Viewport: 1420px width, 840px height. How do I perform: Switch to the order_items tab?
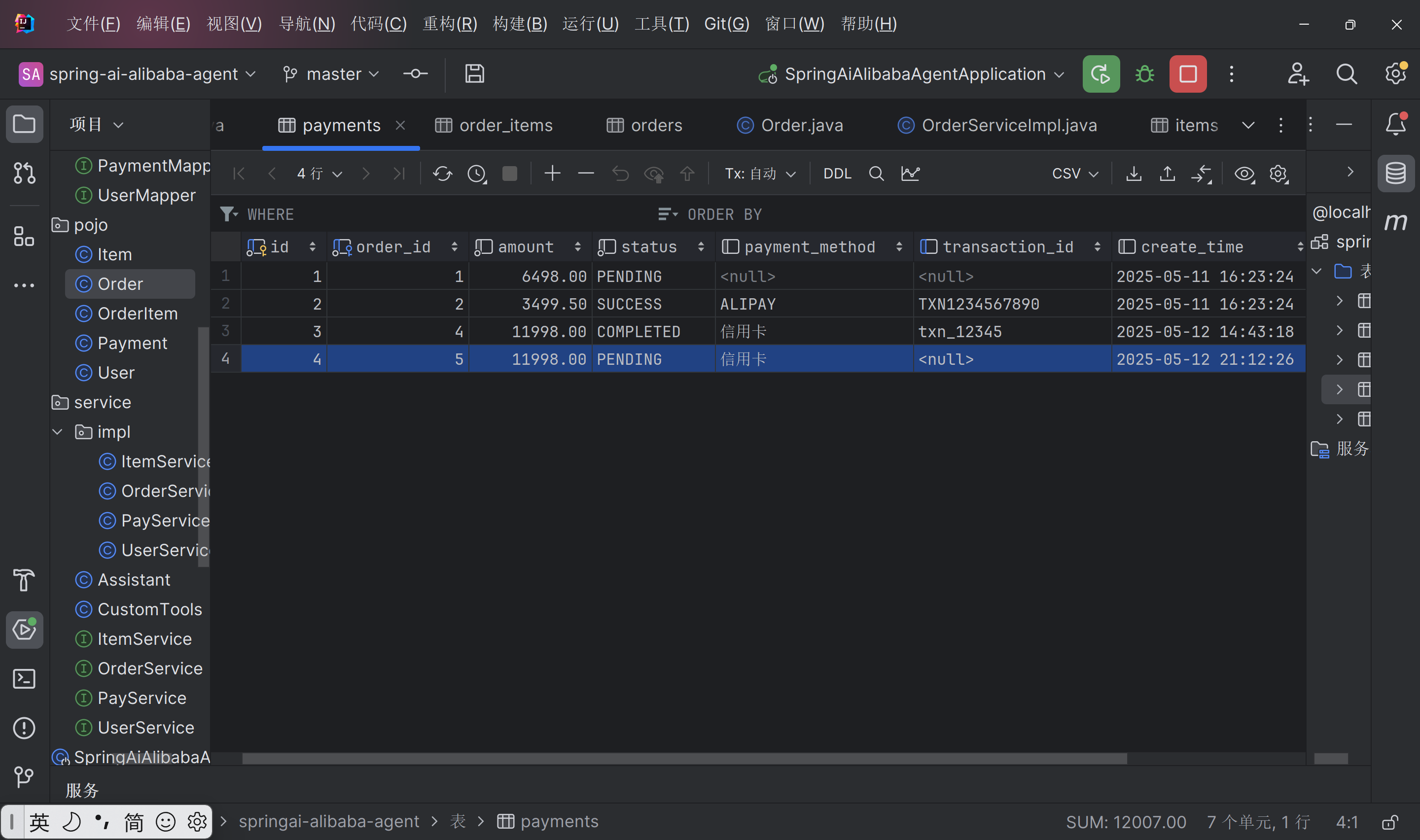(494, 125)
